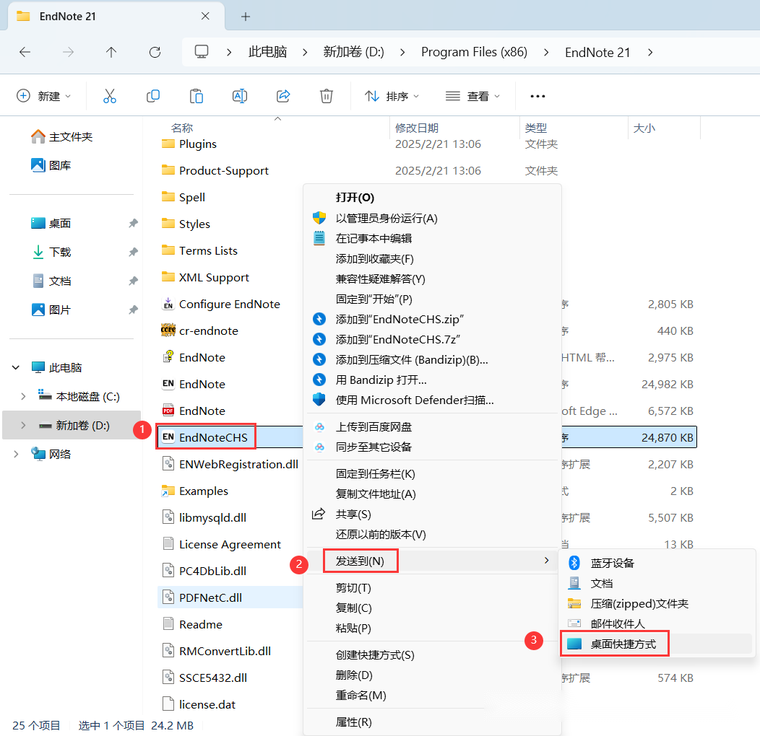This screenshot has width=760, height=736.
Task: Open the 排序 sort dropdown
Action: (x=392, y=96)
